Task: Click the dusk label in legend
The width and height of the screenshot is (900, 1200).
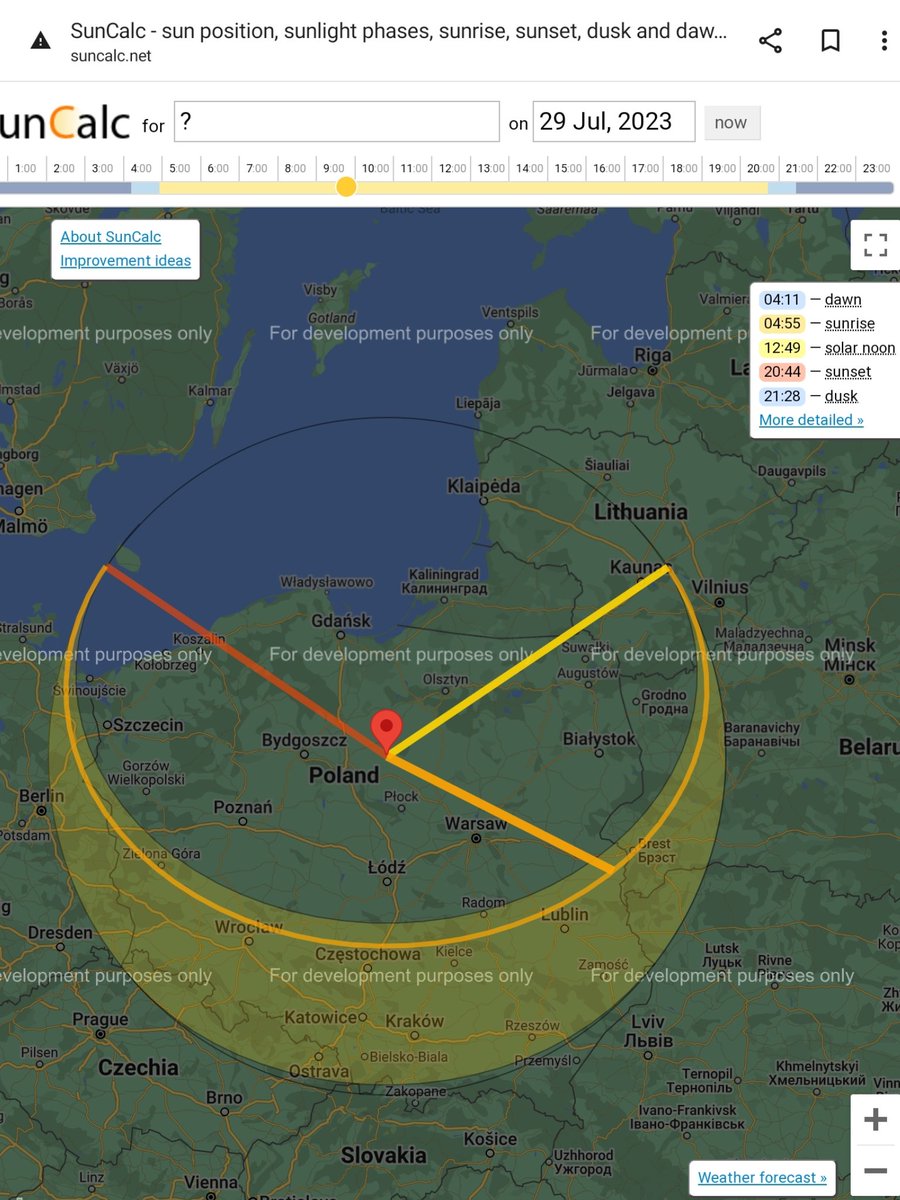Action: pyautogui.click(x=842, y=396)
